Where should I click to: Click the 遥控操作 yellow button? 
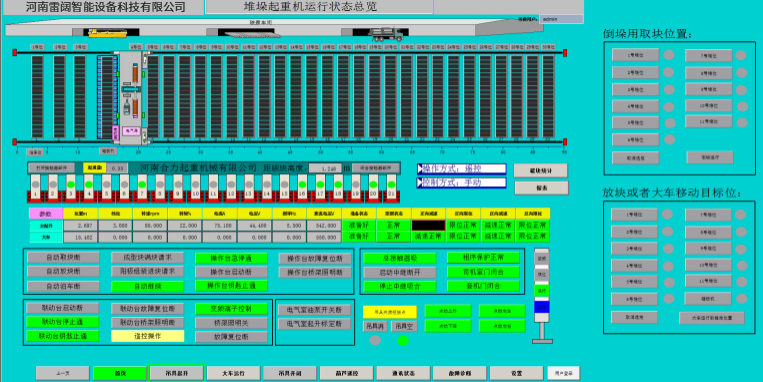click(x=148, y=336)
